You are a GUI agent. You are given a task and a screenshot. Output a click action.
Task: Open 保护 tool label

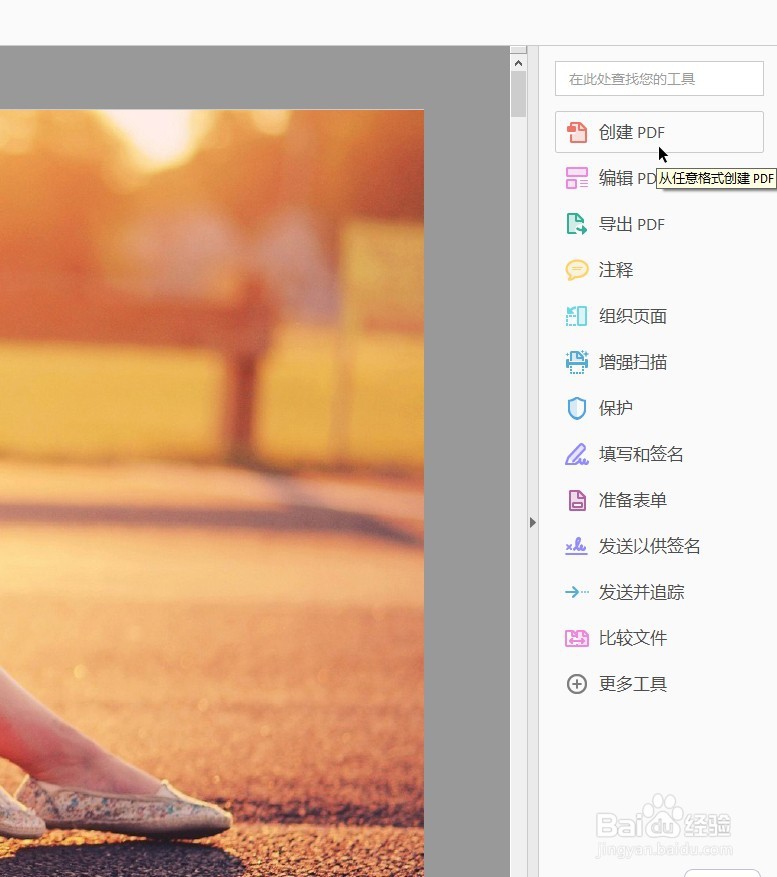(x=616, y=408)
